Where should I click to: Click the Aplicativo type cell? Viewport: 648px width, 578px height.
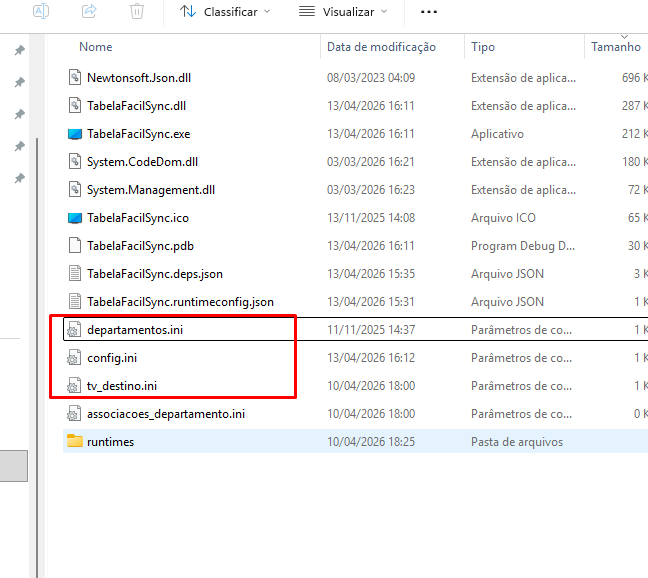497,134
